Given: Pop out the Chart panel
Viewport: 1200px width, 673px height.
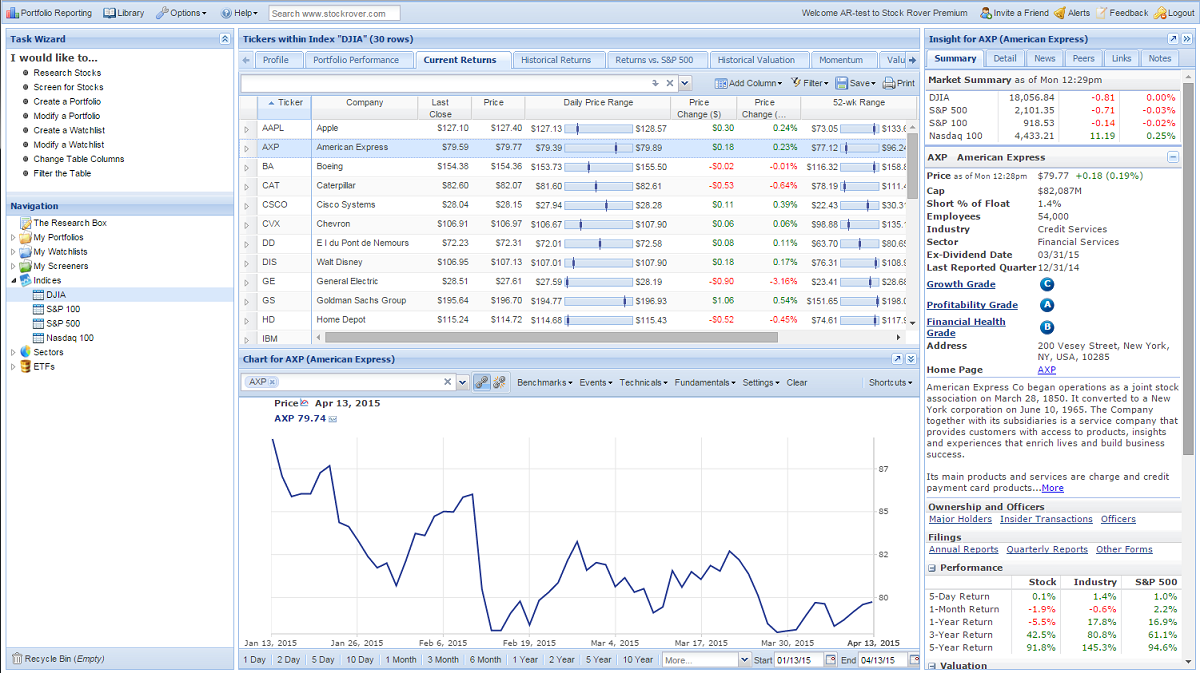Looking at the screenshot, I should (x=897, y=359).
